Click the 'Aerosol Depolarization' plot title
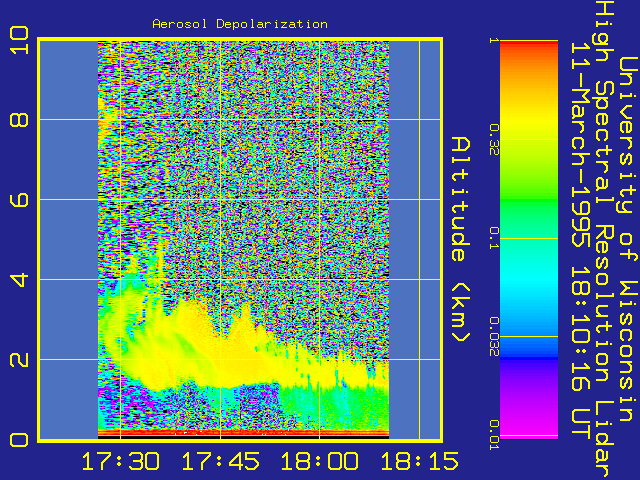This screenshot has height=480, width=640. tap(240, 24)
